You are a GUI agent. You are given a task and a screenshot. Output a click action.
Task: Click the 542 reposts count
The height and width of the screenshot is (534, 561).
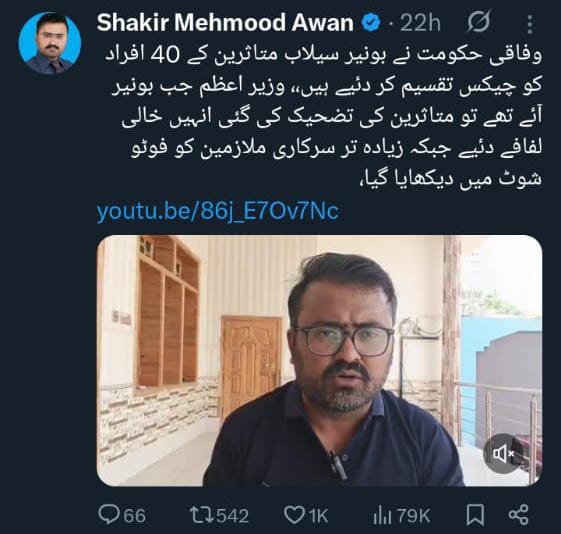pyautogui.click(x=233, y=516)
